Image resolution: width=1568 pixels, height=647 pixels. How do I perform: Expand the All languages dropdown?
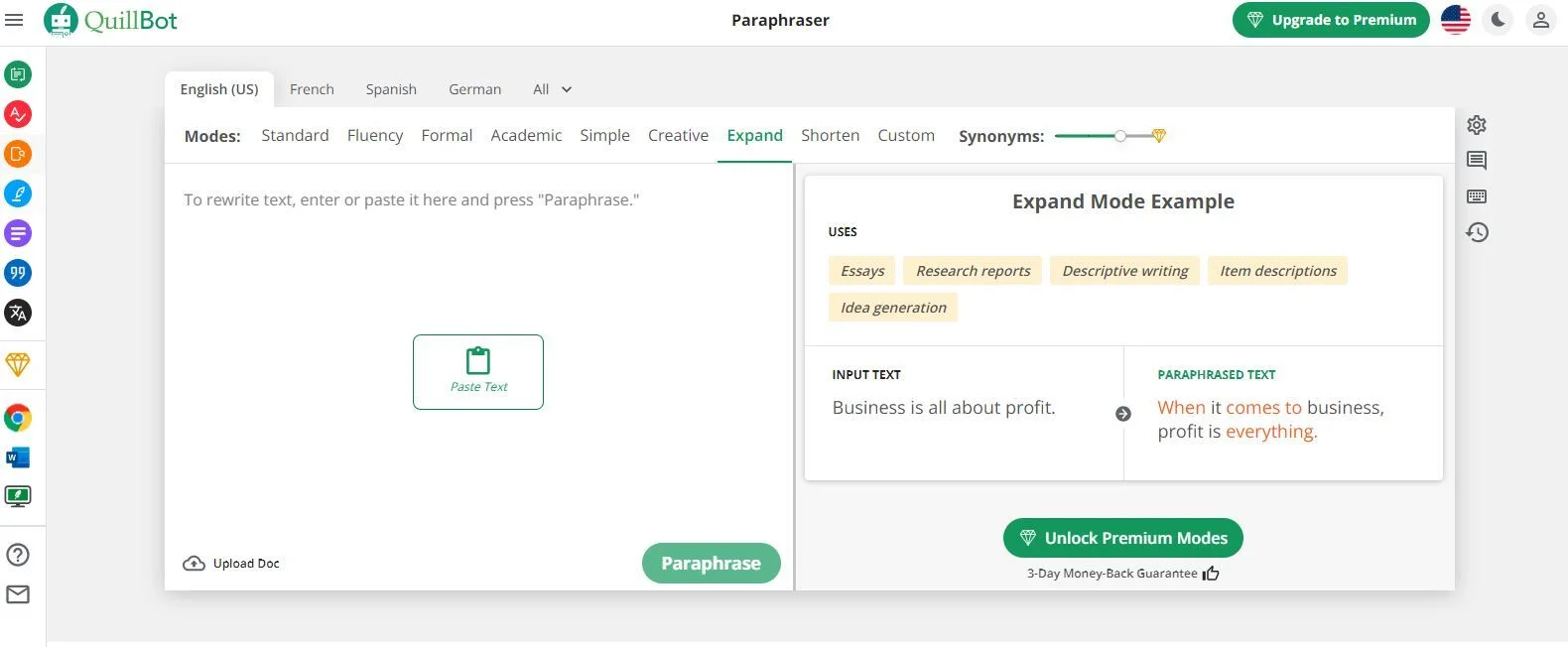point(552,89)
